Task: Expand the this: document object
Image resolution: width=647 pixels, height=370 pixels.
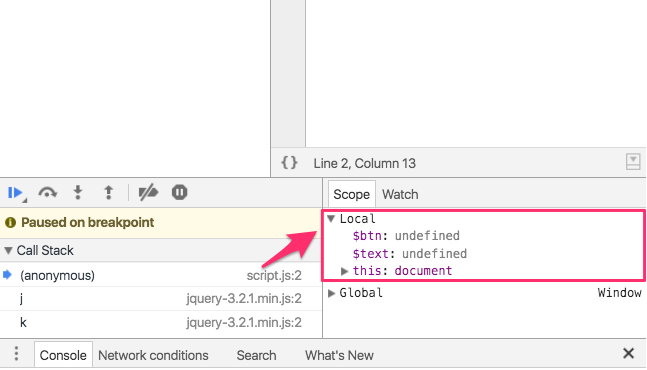Action: pos(344,271)
